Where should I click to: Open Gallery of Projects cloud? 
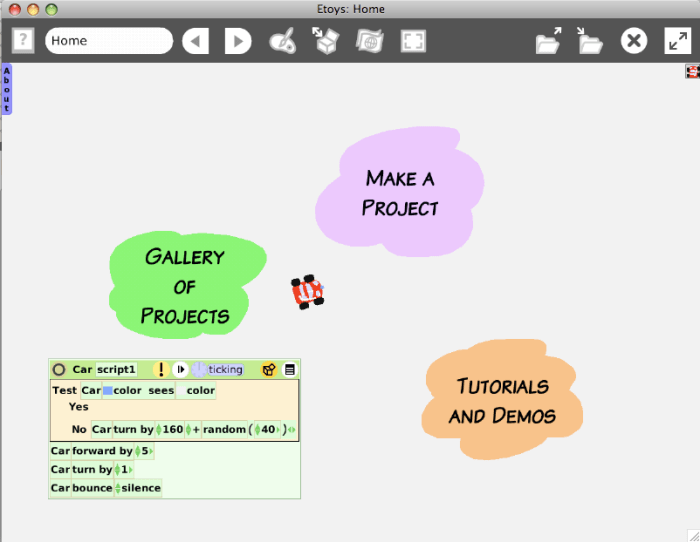point(185,286)
